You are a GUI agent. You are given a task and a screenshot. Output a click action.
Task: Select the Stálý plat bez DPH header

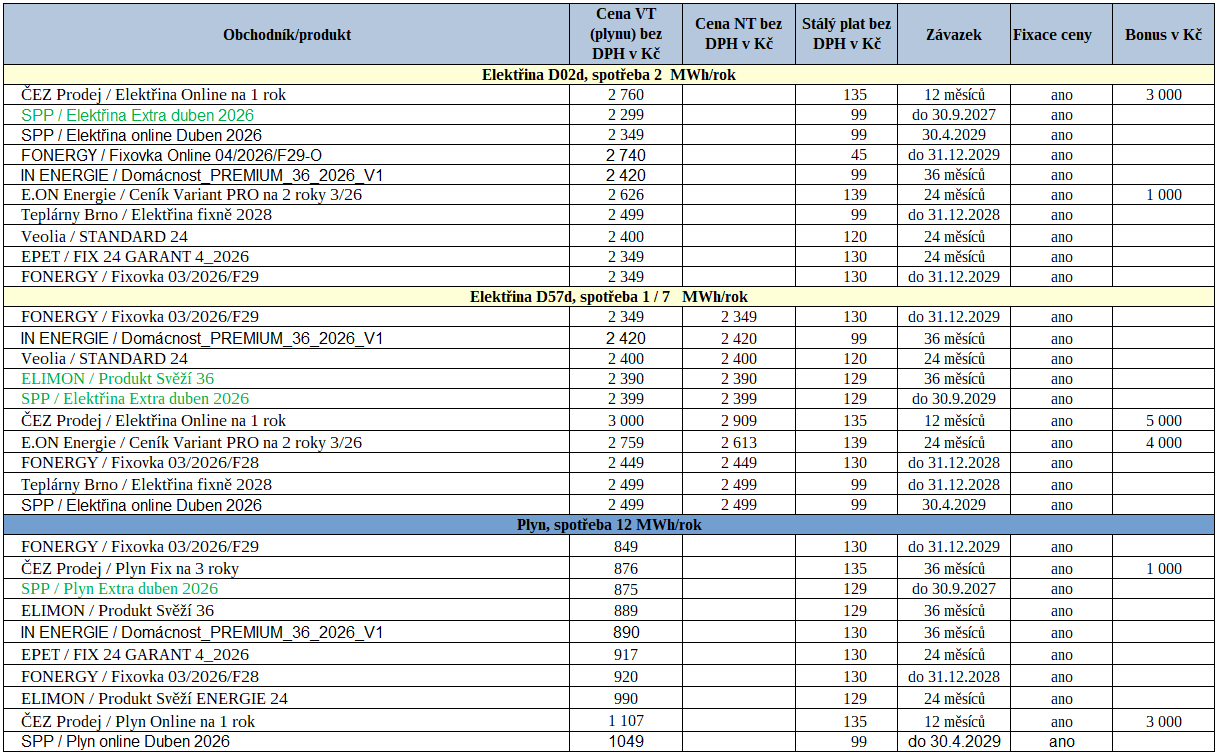(x=846, y=34)
